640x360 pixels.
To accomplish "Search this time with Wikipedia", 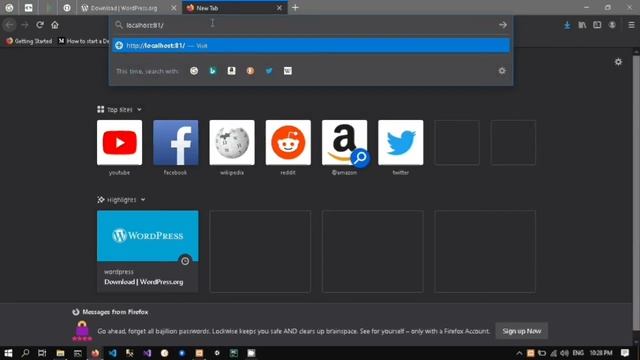I will (288, 71).
